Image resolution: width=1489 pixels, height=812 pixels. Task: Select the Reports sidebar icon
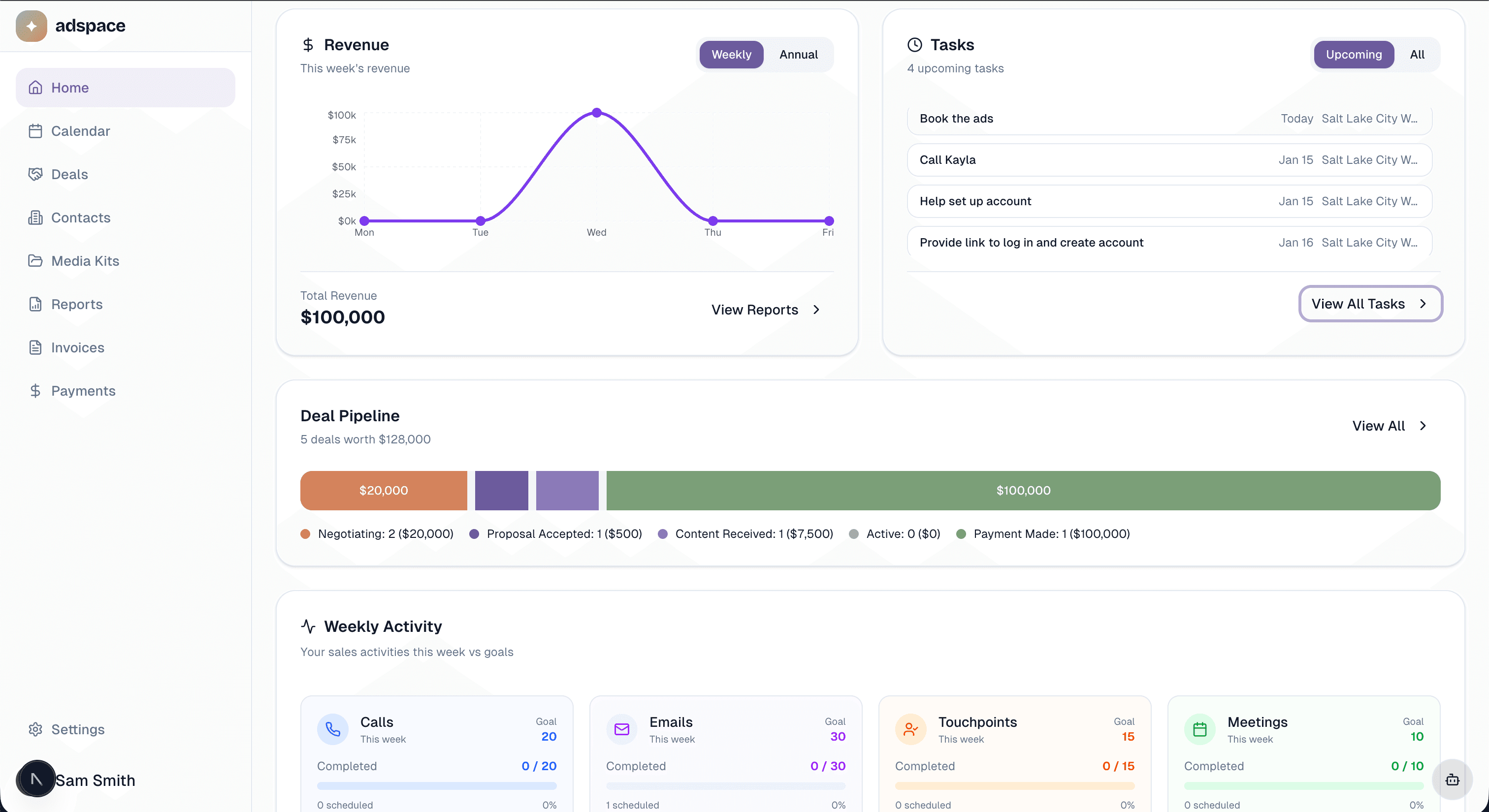[x=35, y=304]
